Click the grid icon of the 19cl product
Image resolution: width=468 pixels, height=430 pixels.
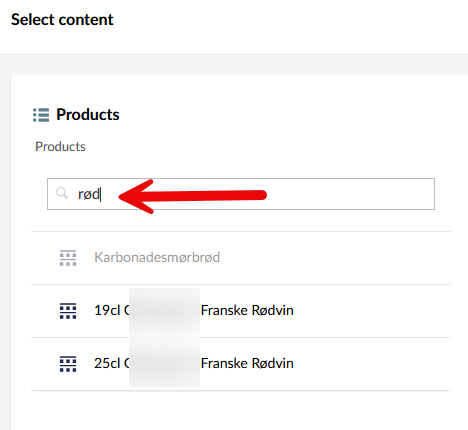[68, 311]
